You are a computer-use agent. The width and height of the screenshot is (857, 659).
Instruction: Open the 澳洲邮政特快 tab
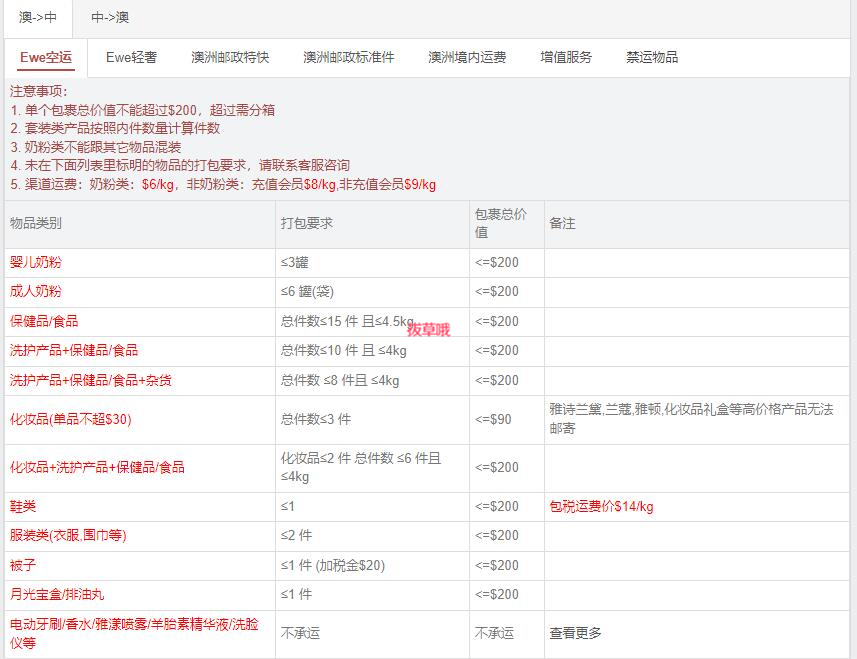click(x=230, y=57)
